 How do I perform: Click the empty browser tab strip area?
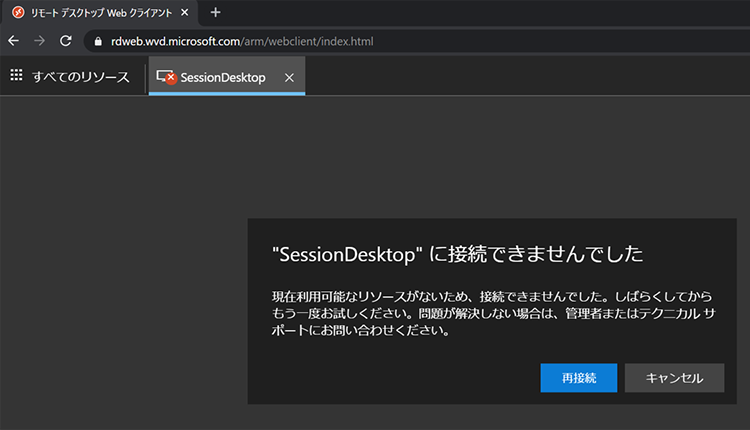480,13
